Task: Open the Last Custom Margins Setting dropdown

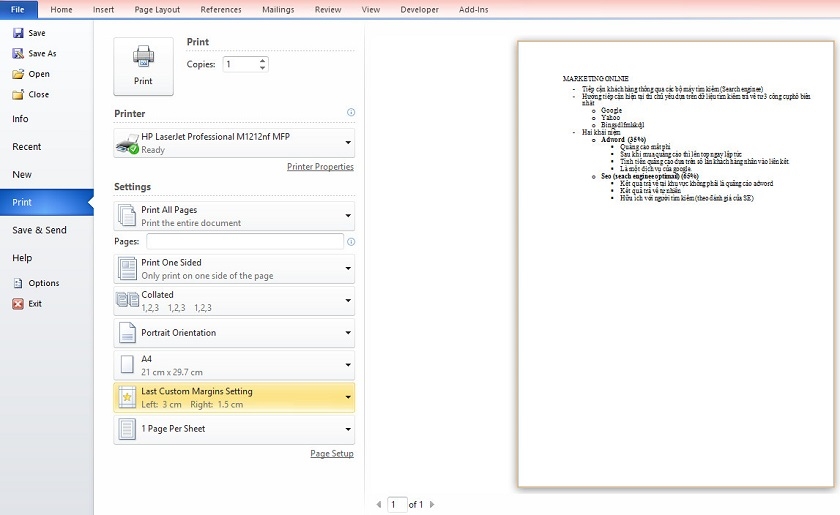Action: (348, 397)
